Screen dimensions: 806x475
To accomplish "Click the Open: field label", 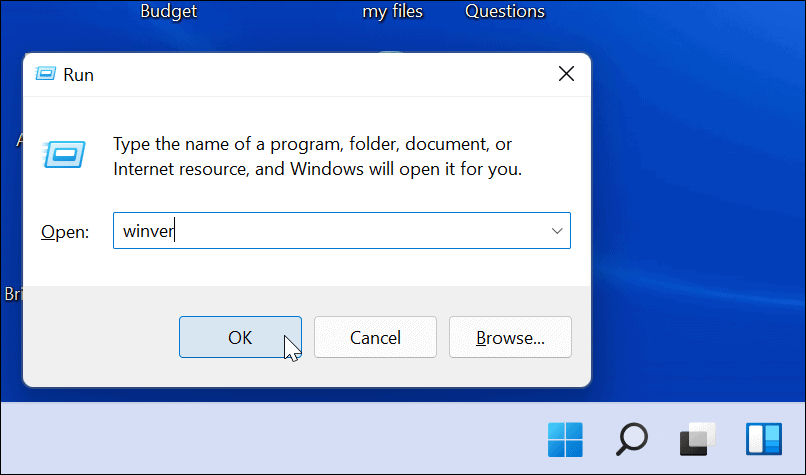I will tap(65, 232).
